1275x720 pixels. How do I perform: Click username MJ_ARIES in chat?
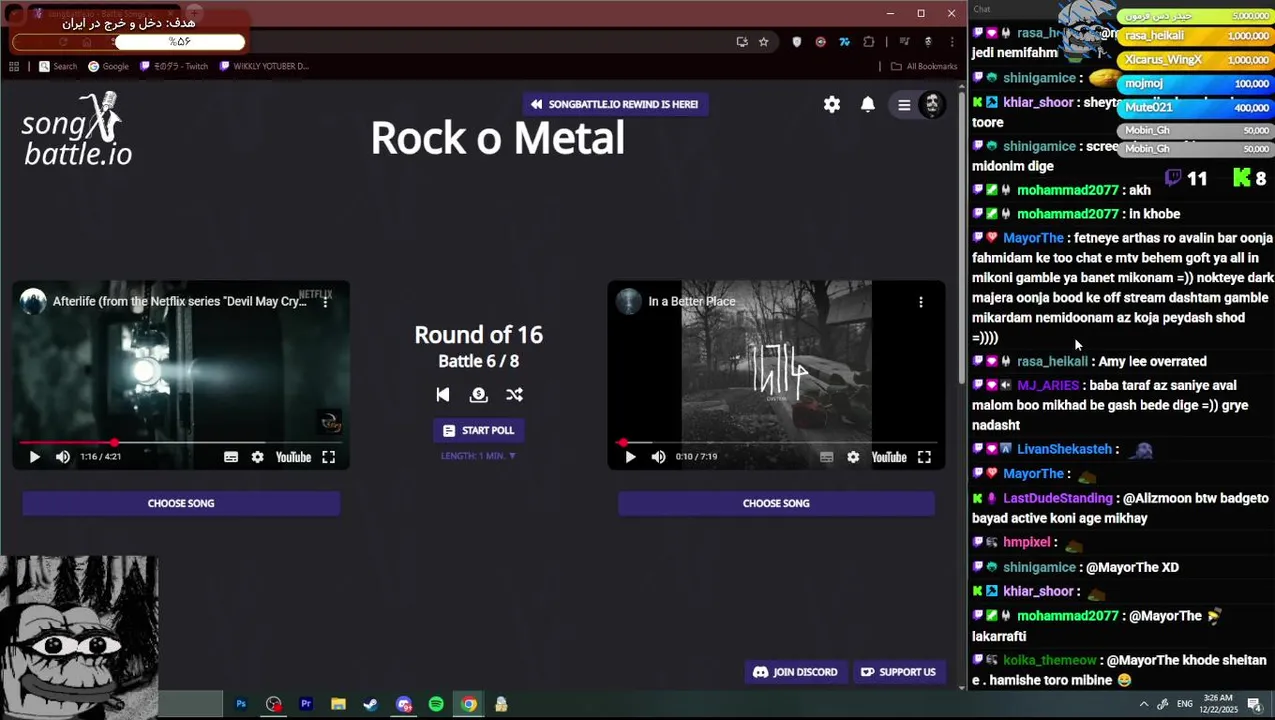pos(1048,385)
